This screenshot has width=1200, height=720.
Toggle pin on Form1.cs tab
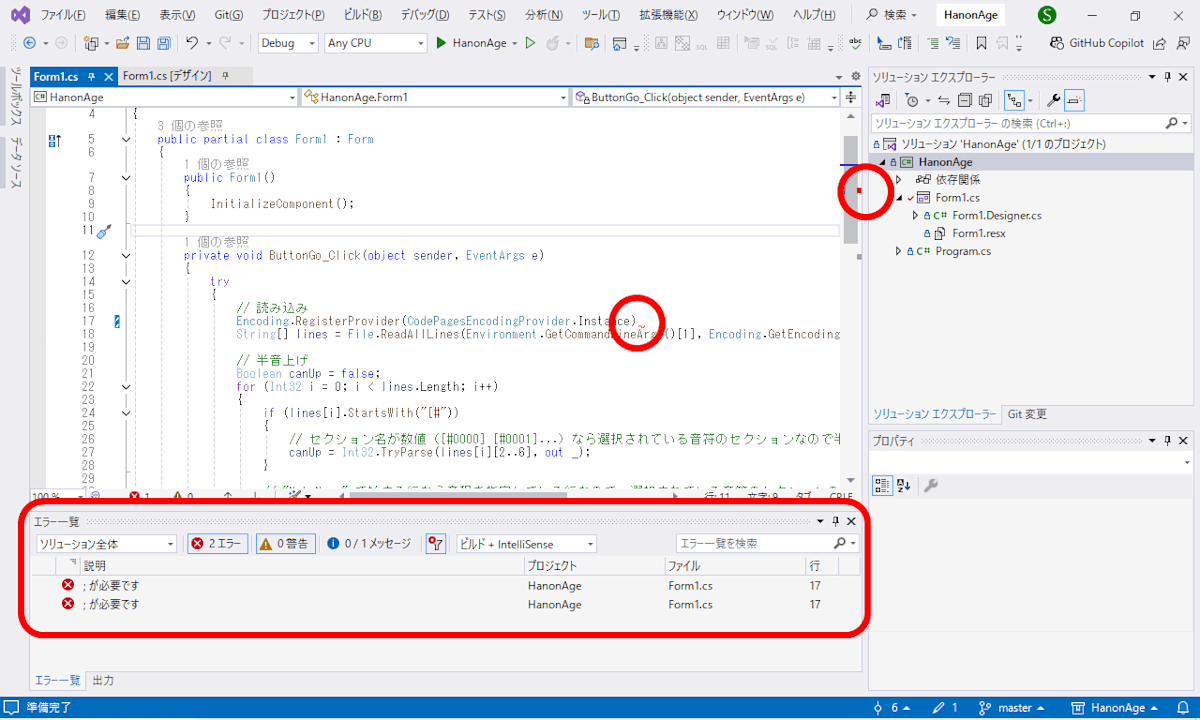click(x=91, y=76)
